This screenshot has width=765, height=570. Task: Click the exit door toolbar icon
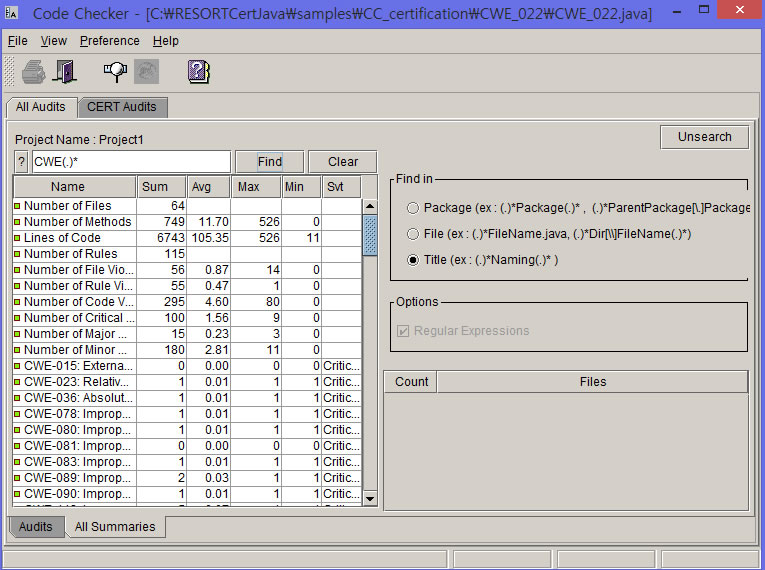tap(65, 72)
